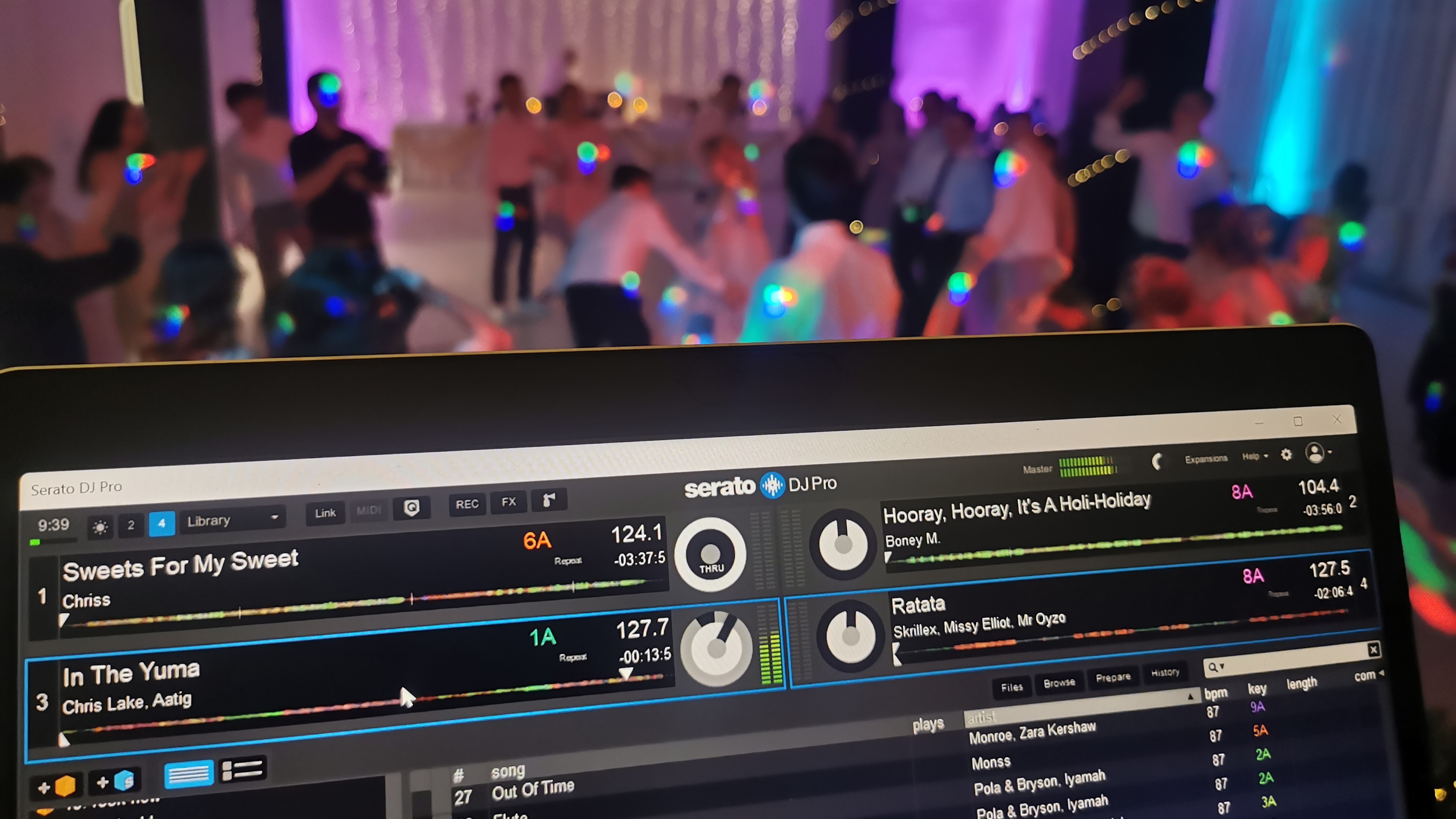Switch to the simple list view icon
1456x819 pixels.
coord(188,774)
